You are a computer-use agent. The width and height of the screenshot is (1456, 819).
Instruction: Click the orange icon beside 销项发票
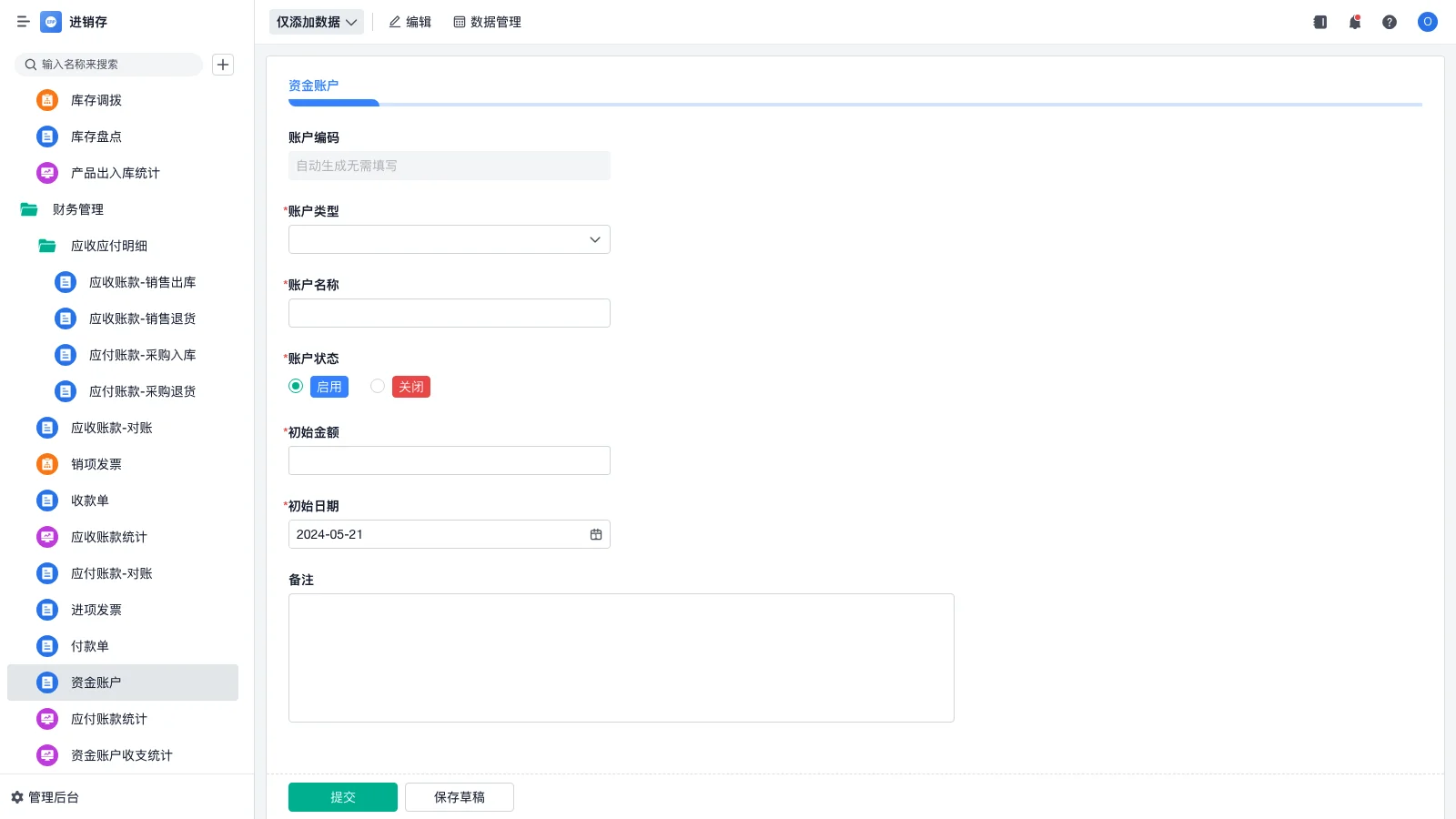(47, 464)
